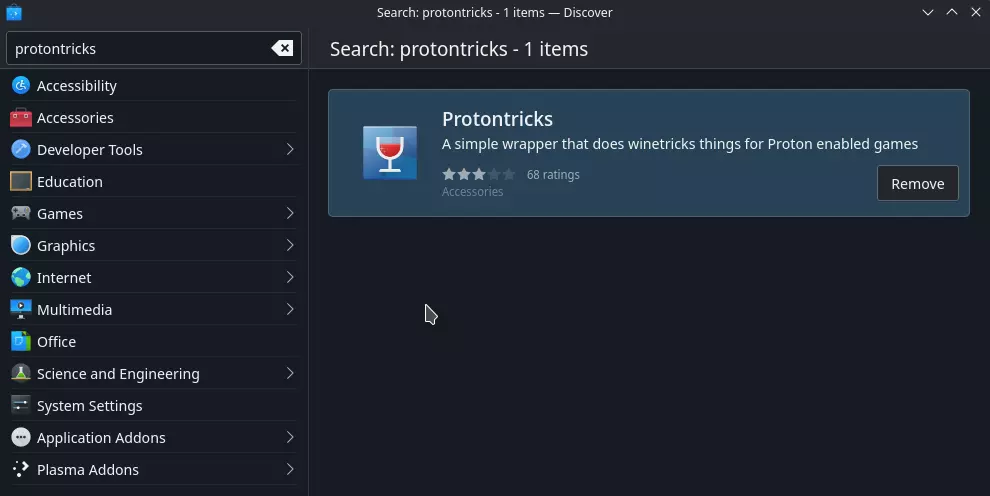Clear the search field text

pos(282,48)
